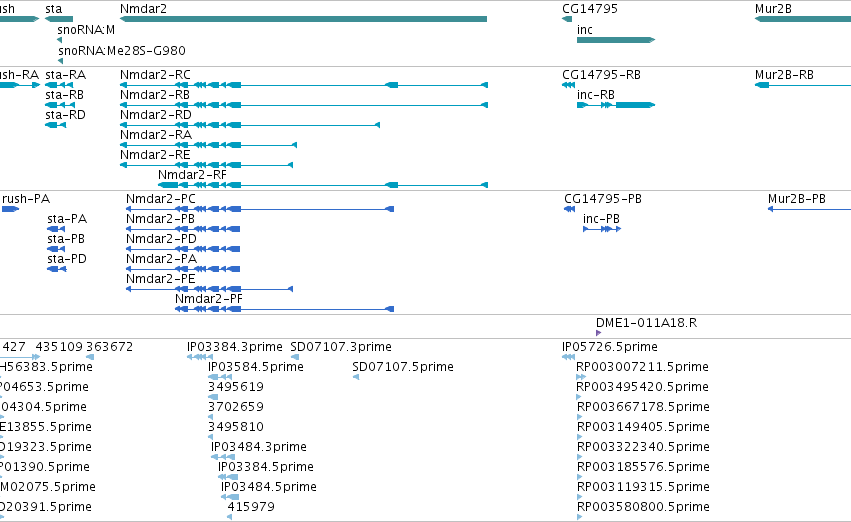Select the Nmdar2-RF transcript label
The image size is (851, 522).
pyautogui.click(x=192, y=175)
